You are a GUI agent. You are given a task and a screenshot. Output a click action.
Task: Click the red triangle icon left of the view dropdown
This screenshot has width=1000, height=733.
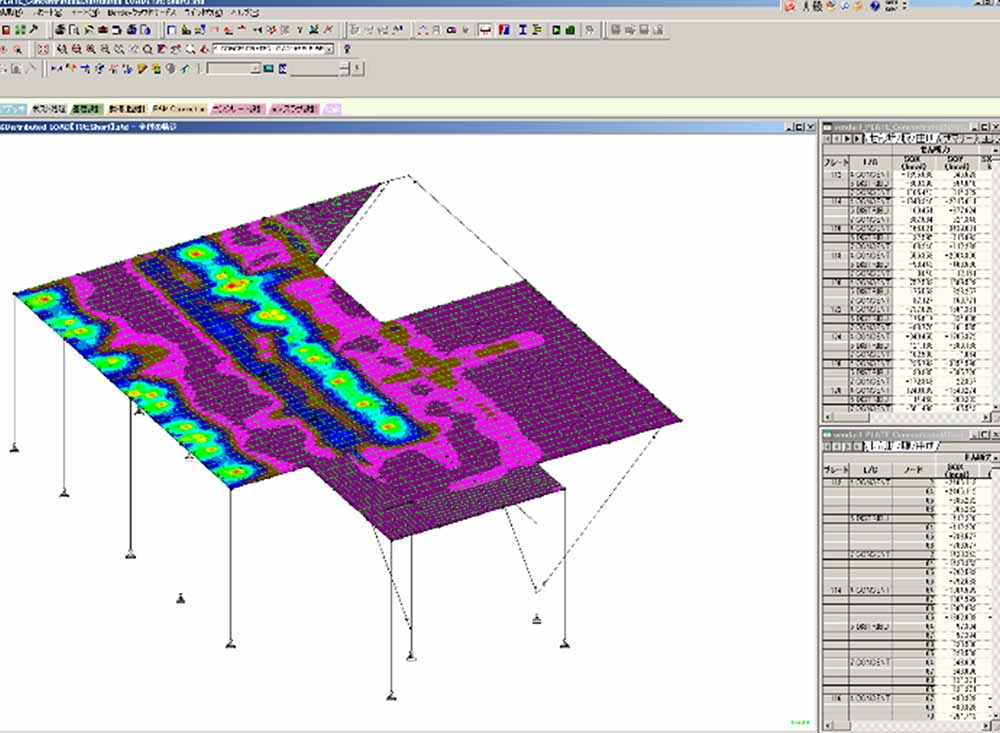(x=204, y=49)
